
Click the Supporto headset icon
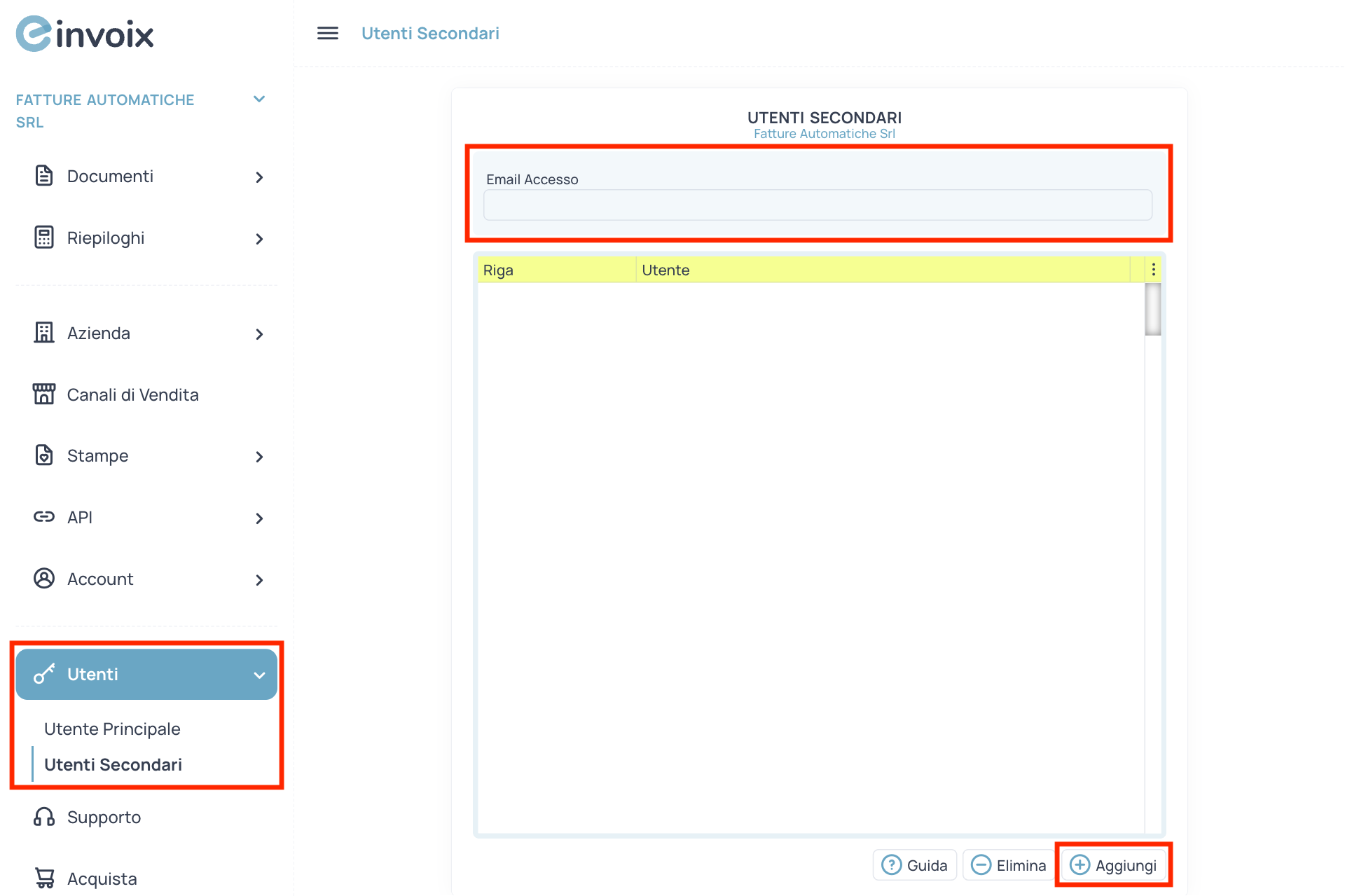click(44, 817)
